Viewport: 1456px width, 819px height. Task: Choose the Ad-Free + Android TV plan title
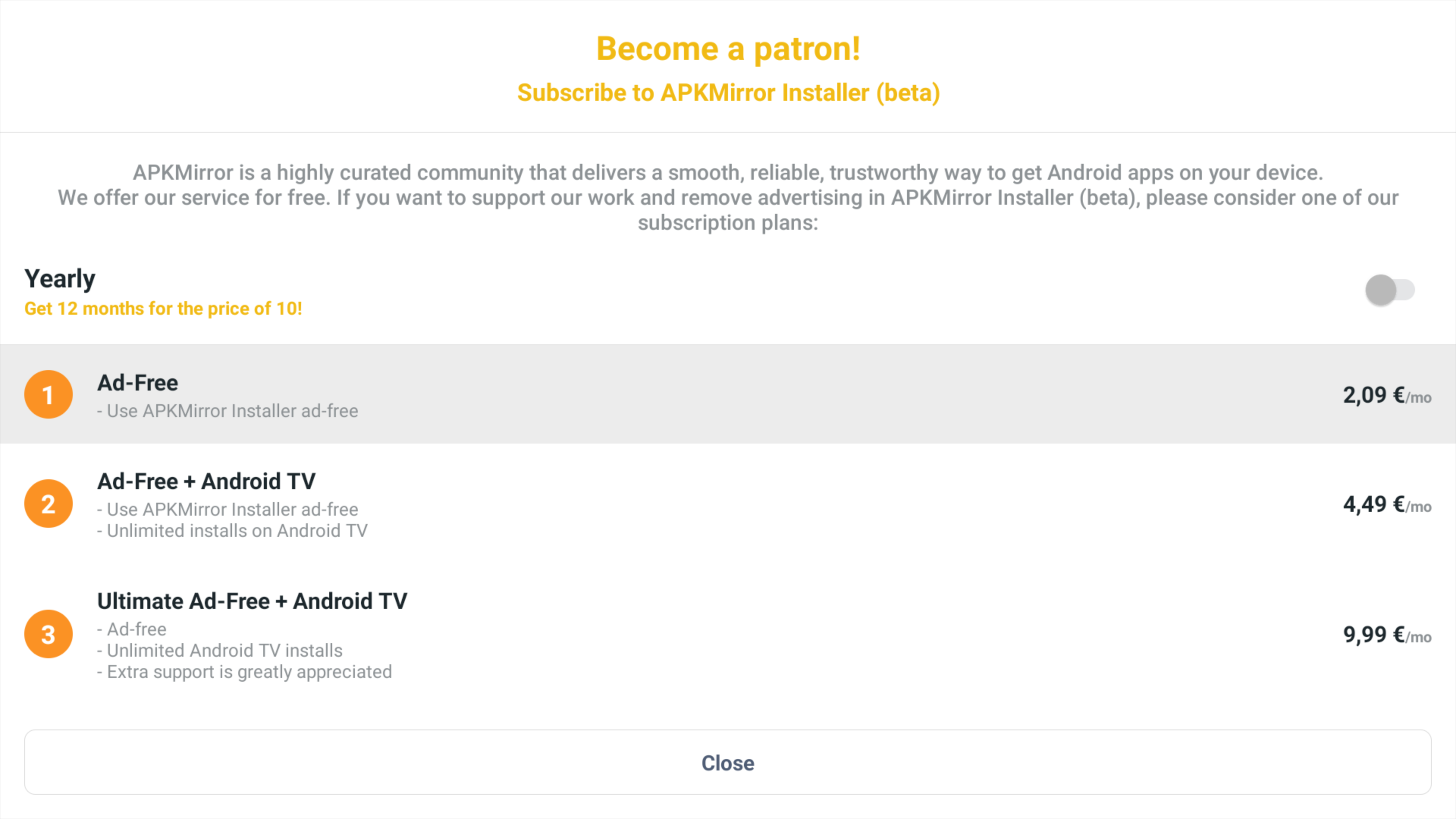coord(206,482)
